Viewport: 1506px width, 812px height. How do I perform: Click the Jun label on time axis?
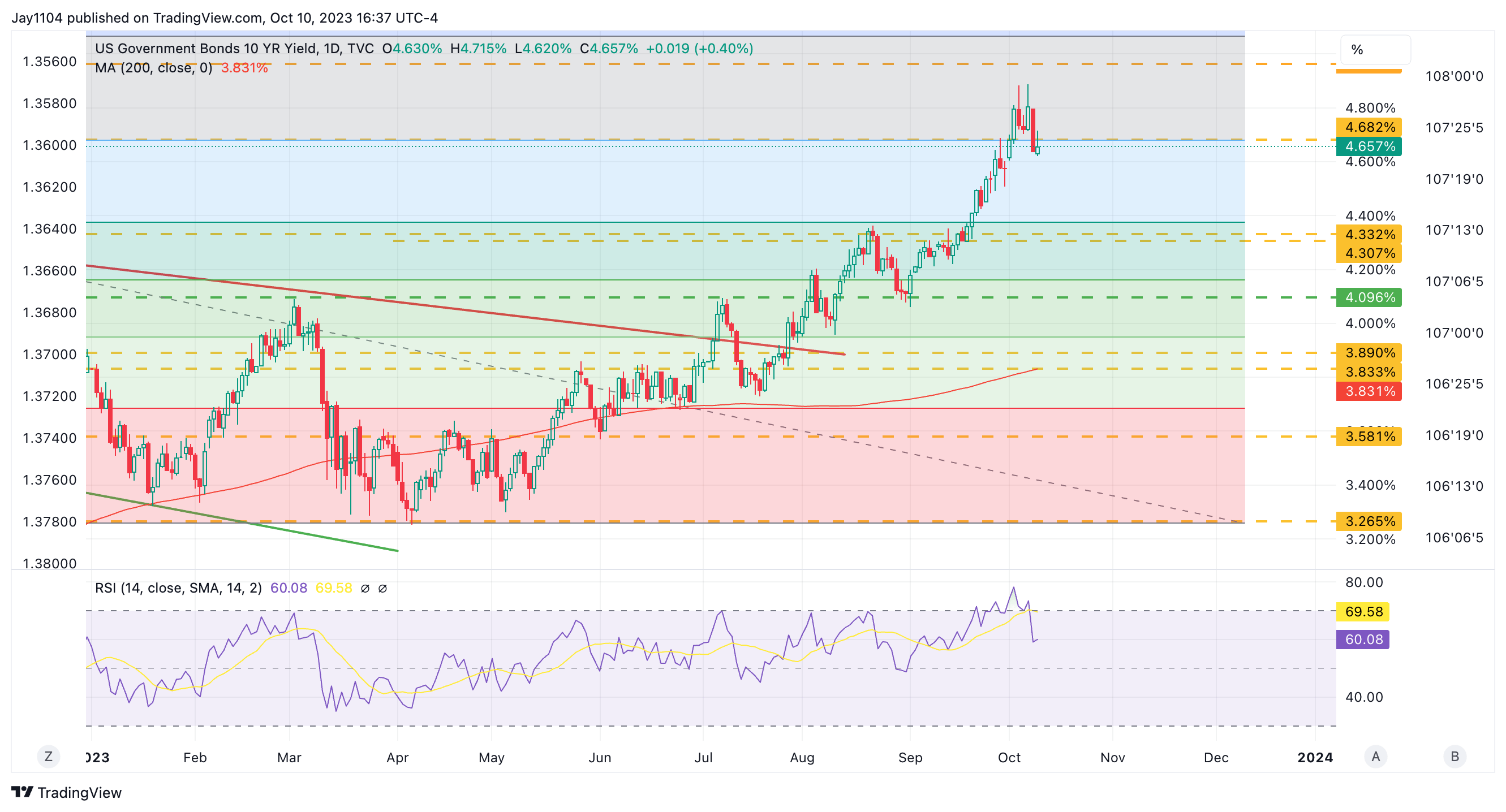click(600, 758)
